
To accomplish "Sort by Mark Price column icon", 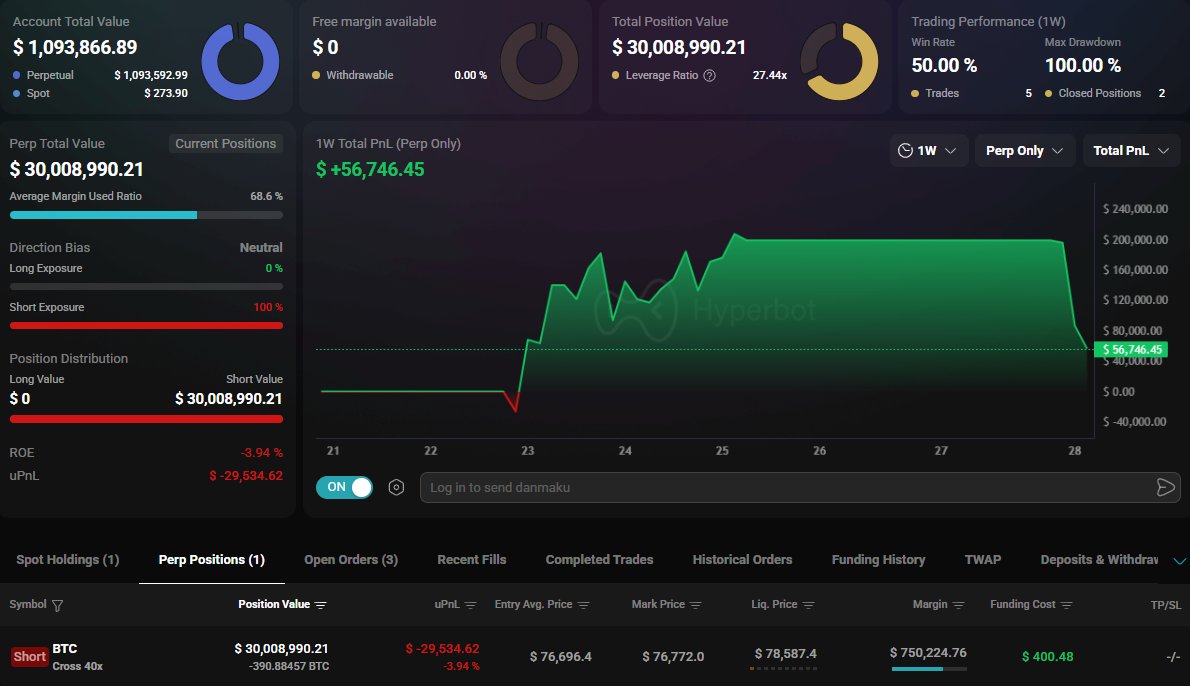I will pos(695,605).
